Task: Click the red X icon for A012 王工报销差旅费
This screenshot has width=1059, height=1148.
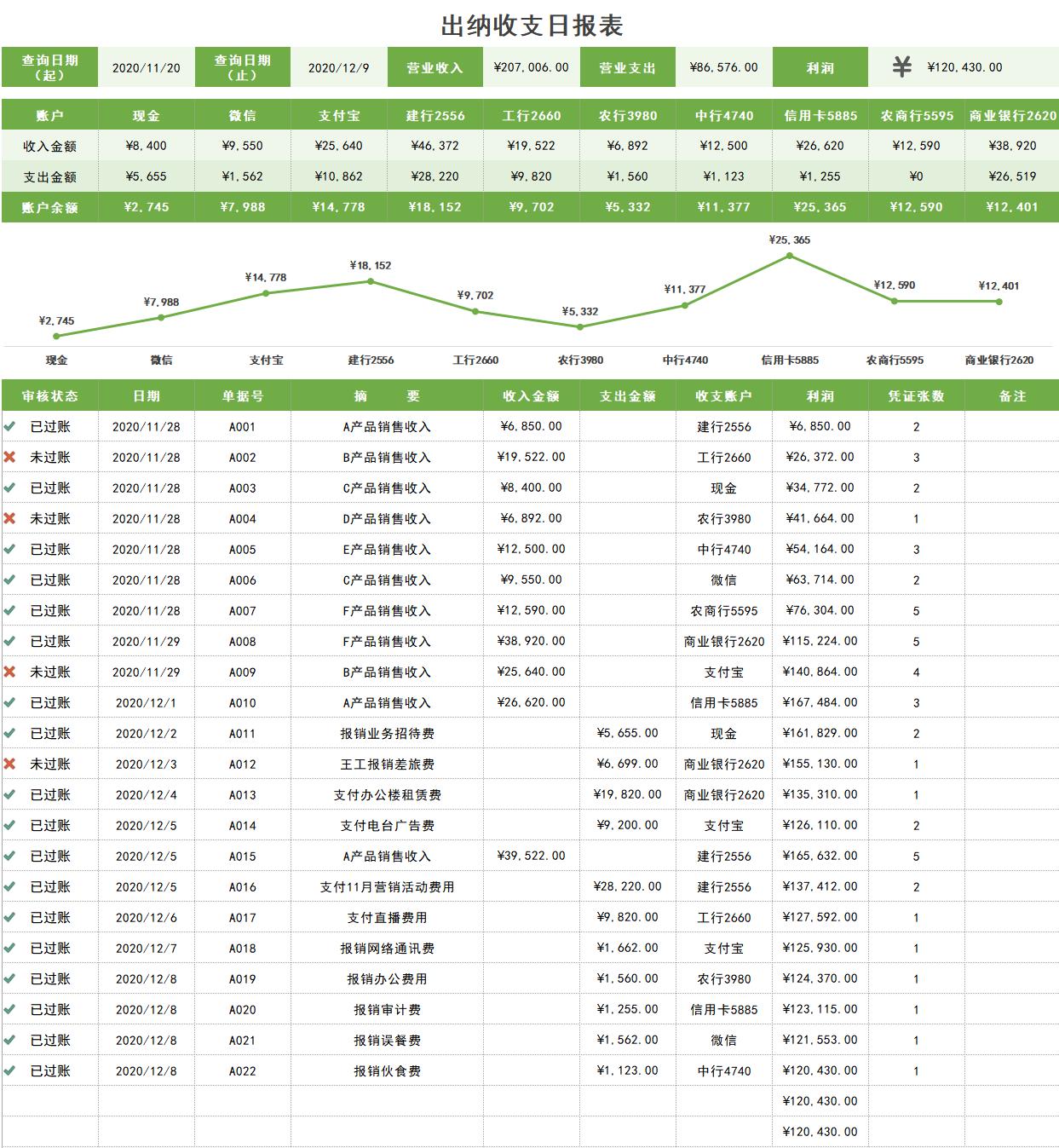Action: (11, 762)
